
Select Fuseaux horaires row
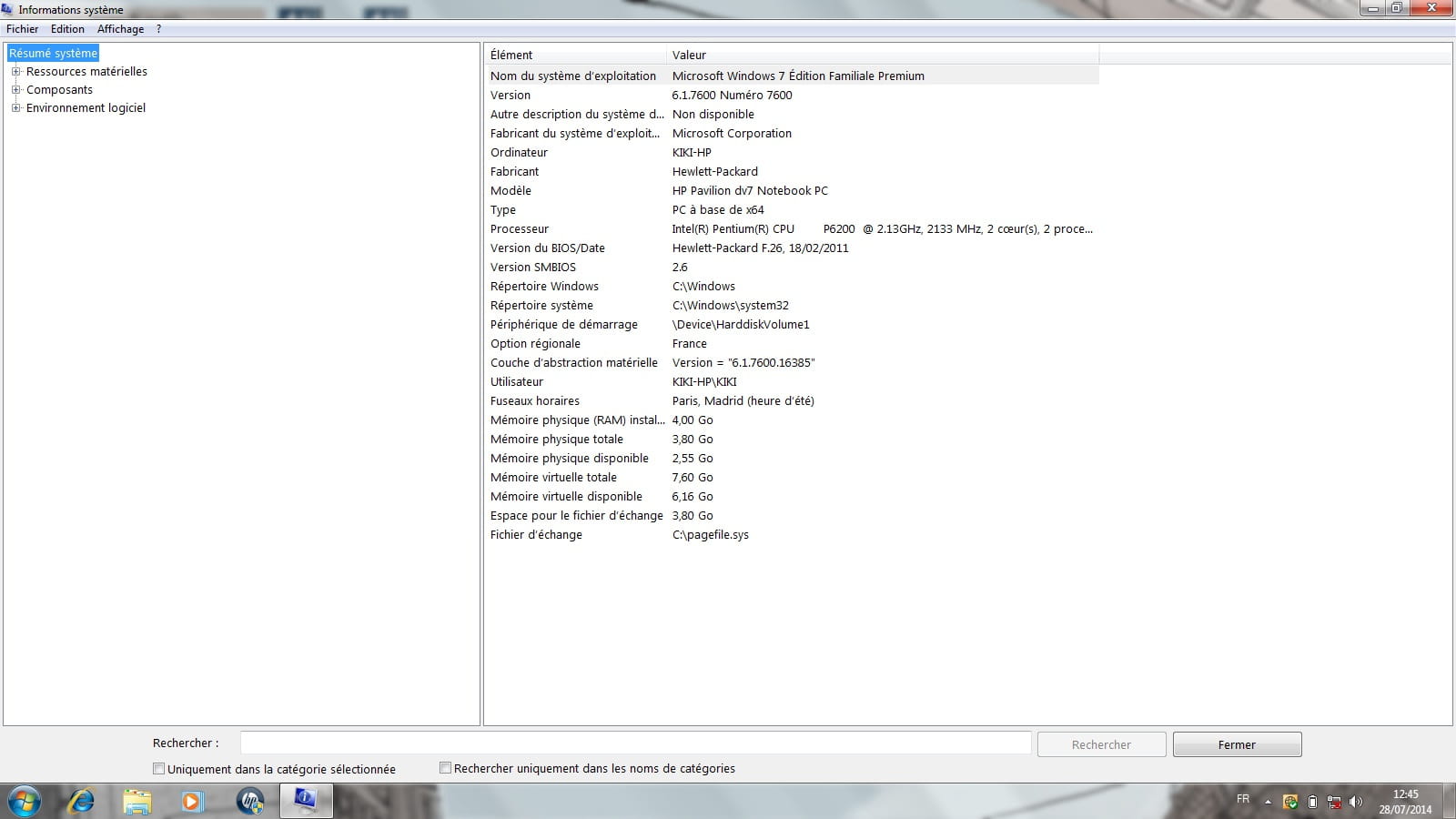(792, 400)
